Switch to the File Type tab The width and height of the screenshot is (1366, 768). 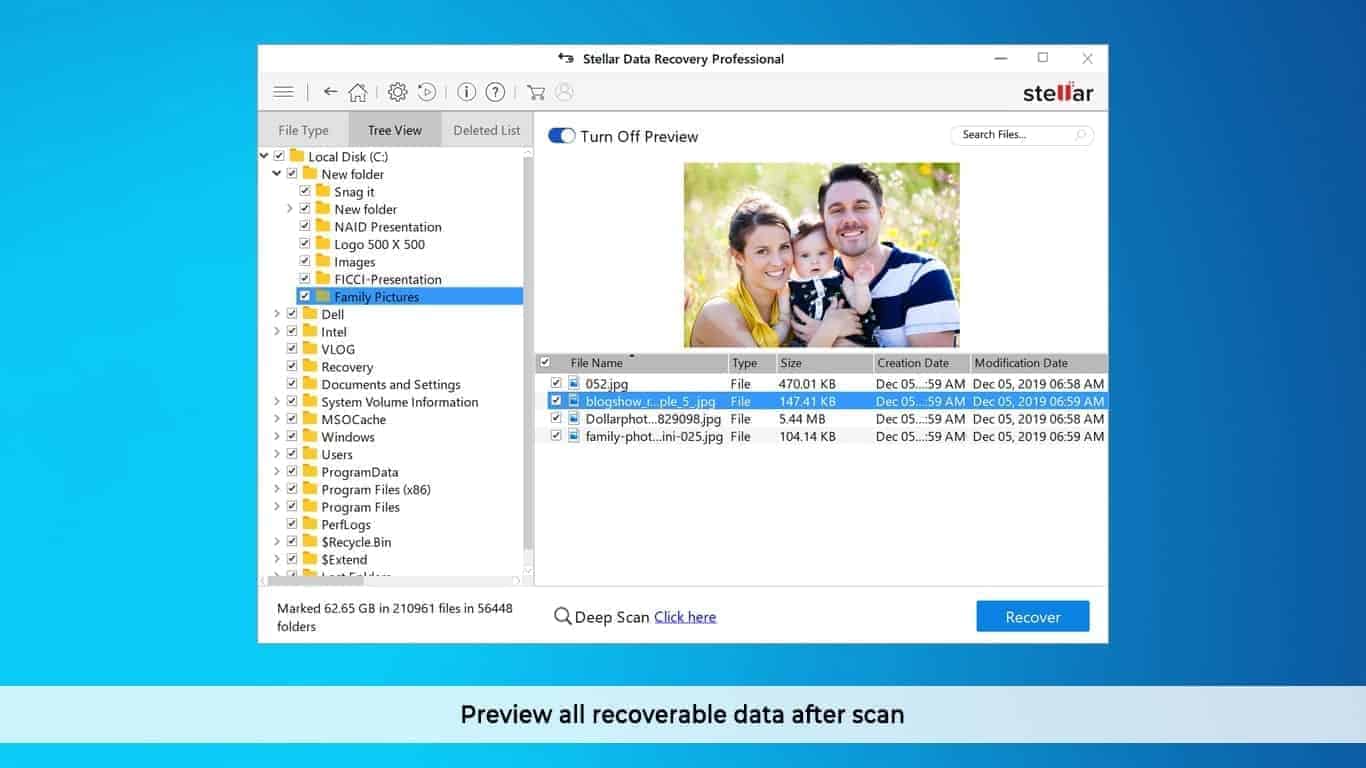click(x=303, y=129)
